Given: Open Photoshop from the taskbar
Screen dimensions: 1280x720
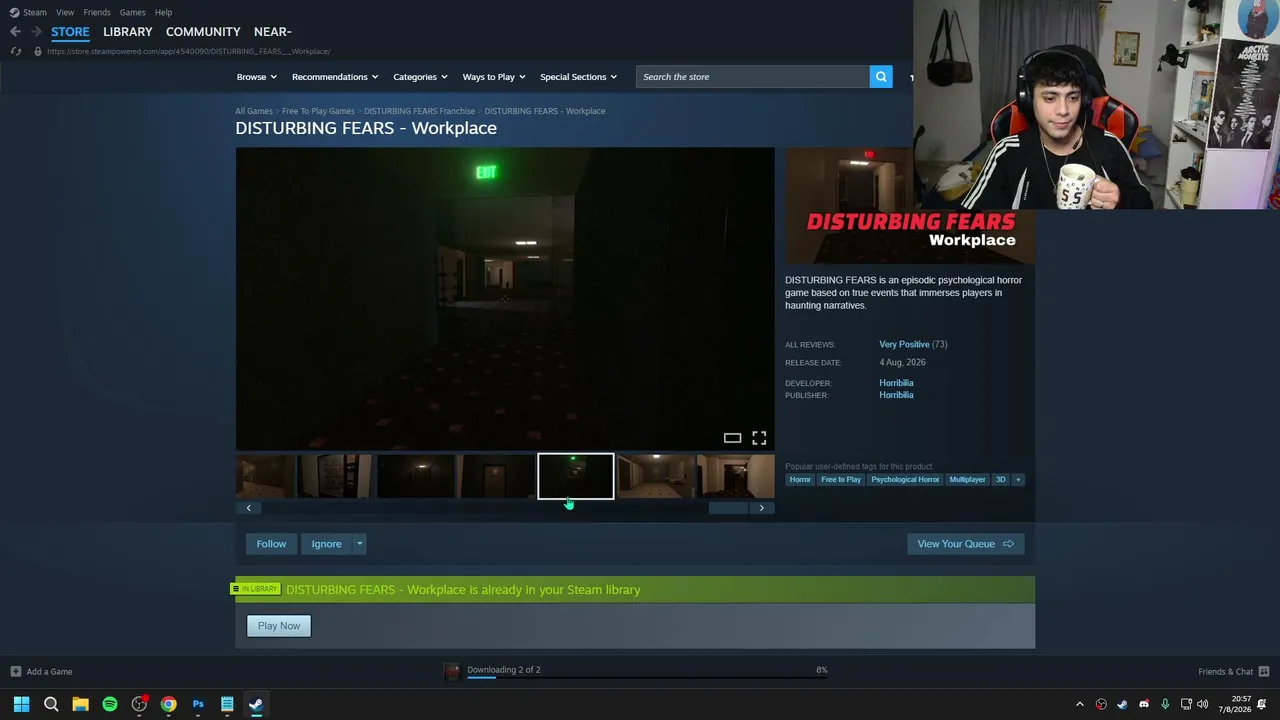Looking at the screenshot, I should pos(198,704).
